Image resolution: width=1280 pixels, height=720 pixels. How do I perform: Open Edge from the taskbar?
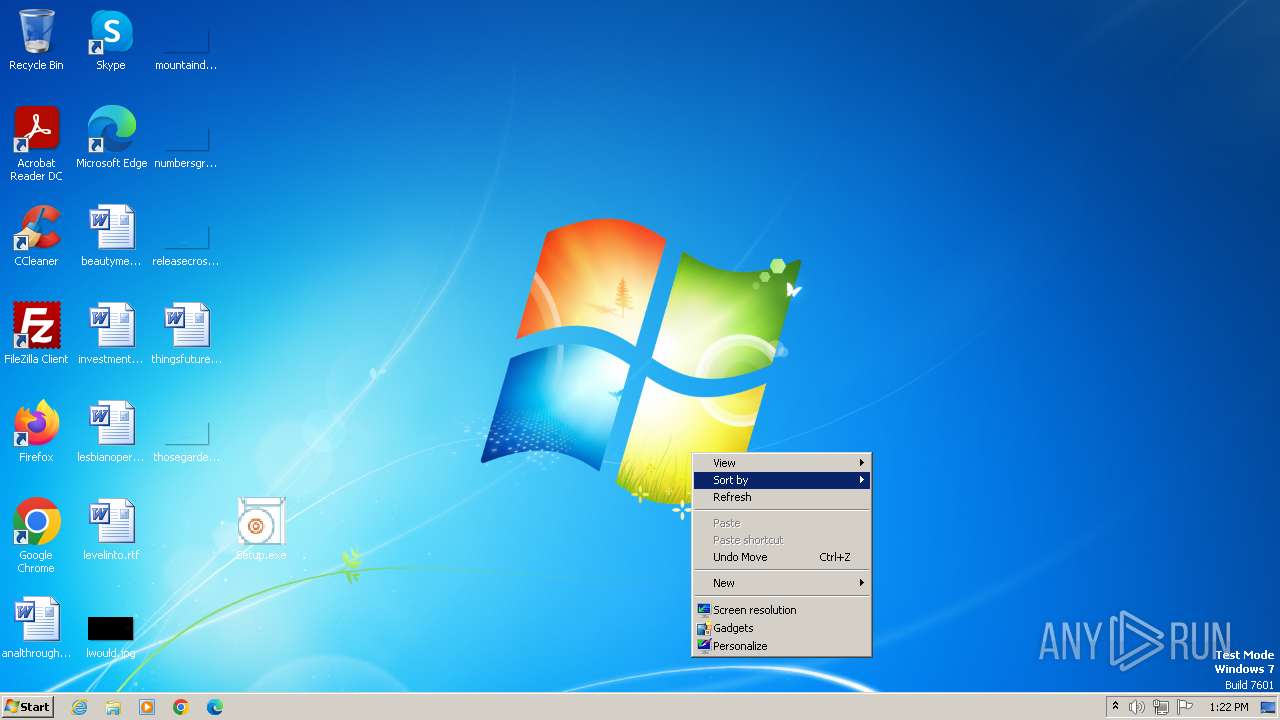click(x=215, y=707)
